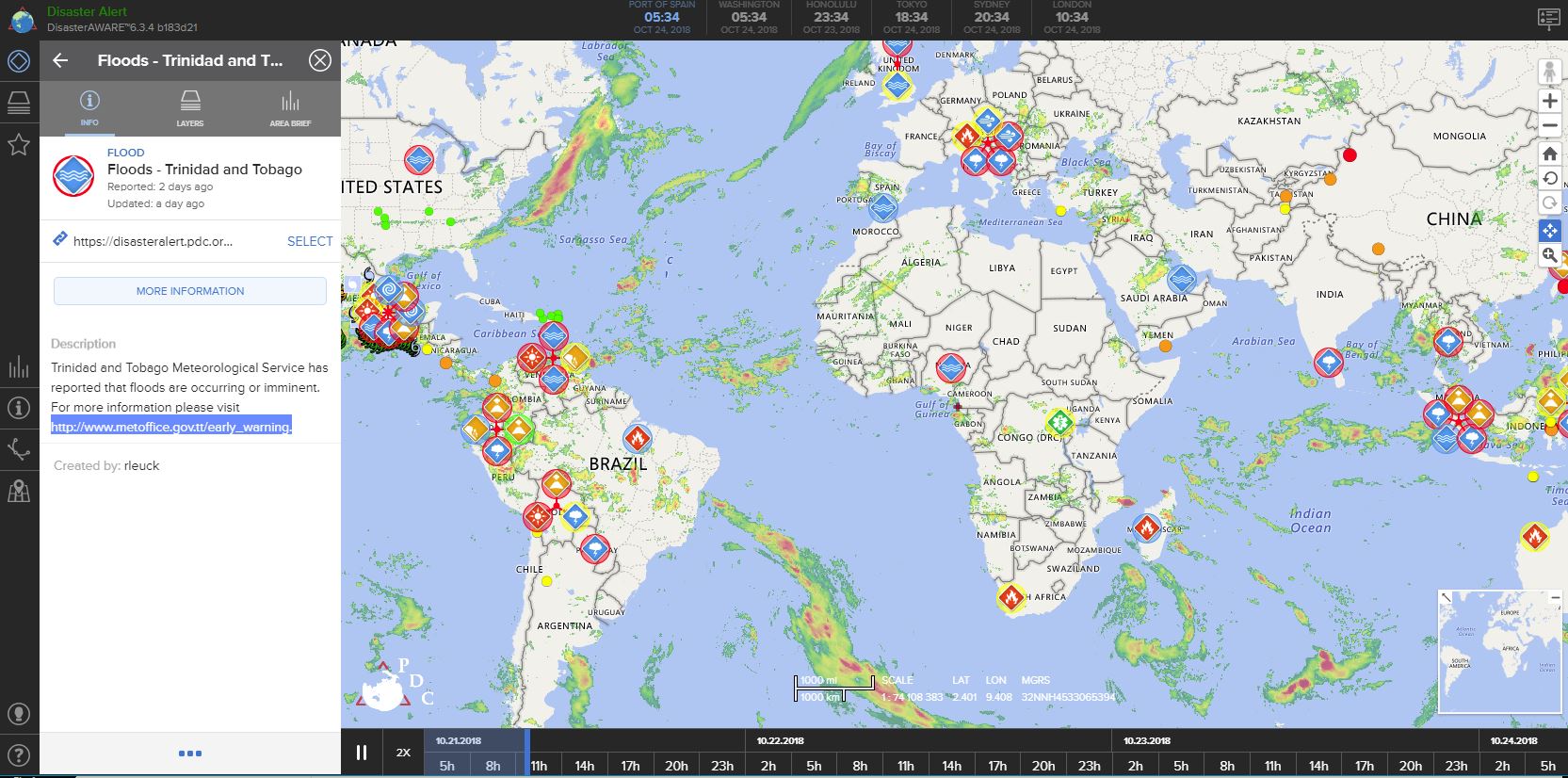The height and width of the screenshot is (778, 1568).
Task: Open the Help question mark icon
Action: coord(19,755)
